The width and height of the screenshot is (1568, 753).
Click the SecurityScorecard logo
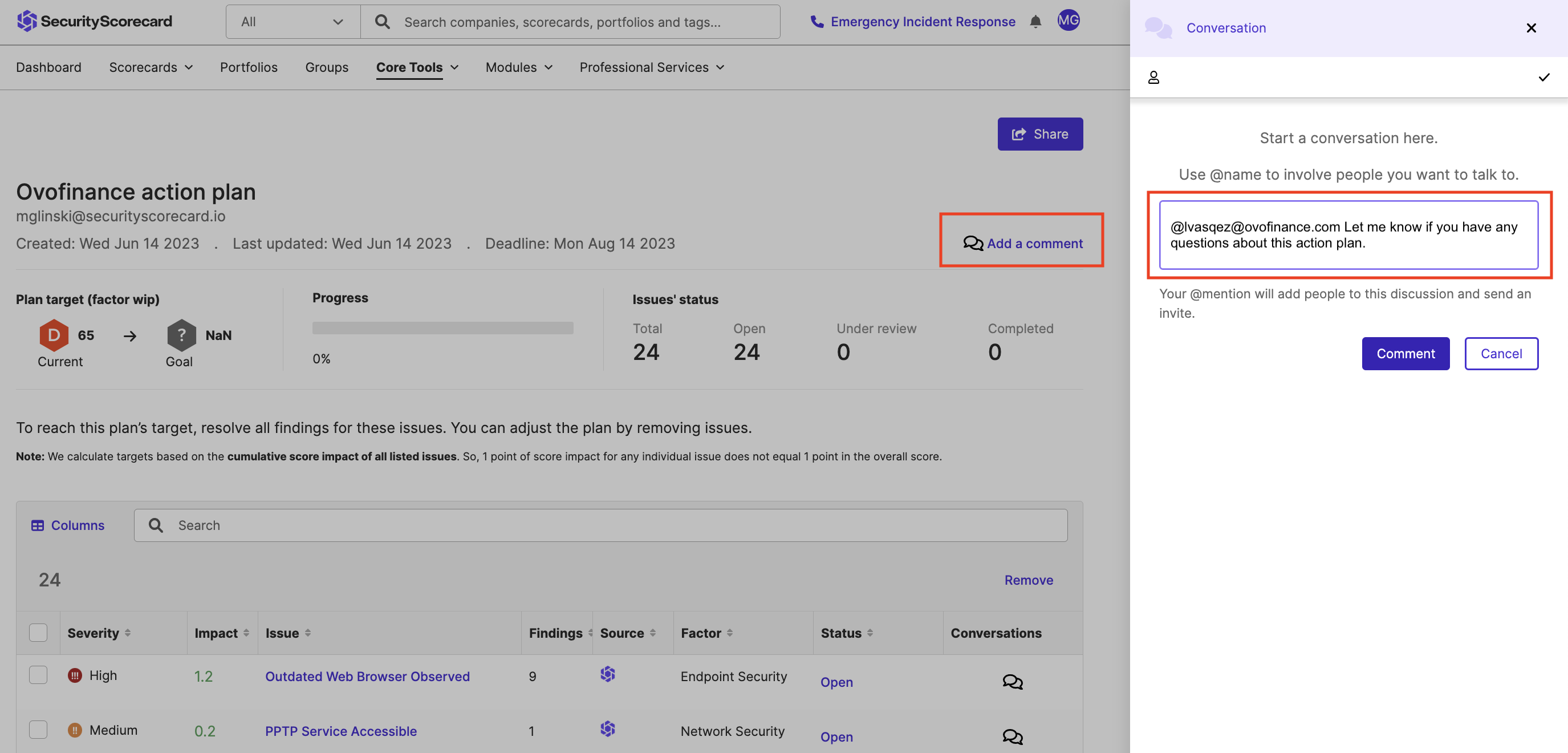coord(94,21)
